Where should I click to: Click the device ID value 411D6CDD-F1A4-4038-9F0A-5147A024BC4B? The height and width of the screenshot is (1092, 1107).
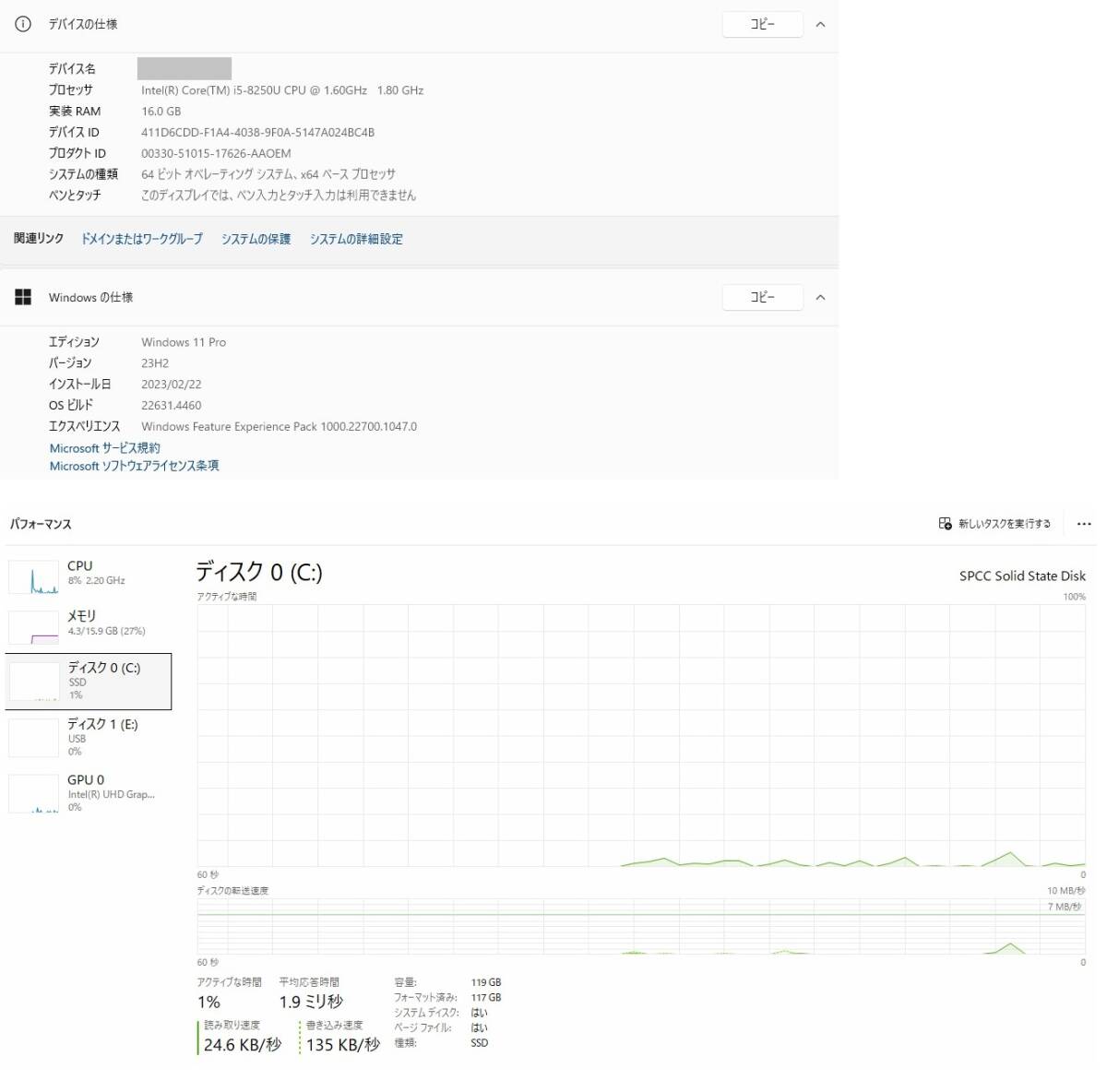point(257,133)
